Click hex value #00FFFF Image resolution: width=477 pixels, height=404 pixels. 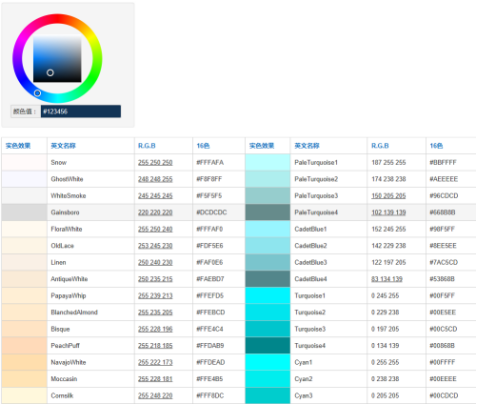(442, 362)
